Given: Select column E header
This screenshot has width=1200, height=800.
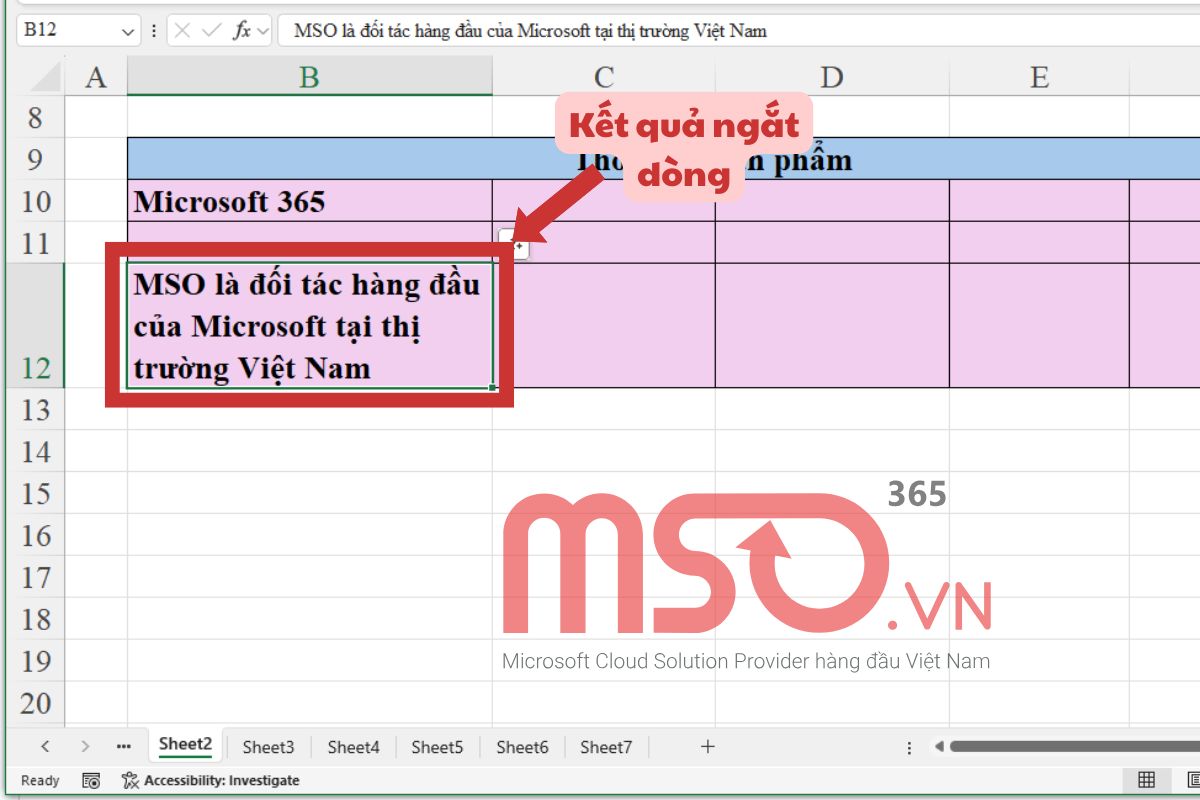Looking at the screenshot, I should click(1039, 77).
